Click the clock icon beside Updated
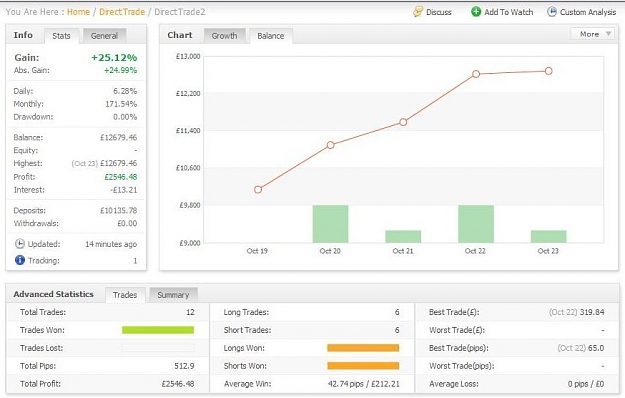625x398 pixels. 20,243
